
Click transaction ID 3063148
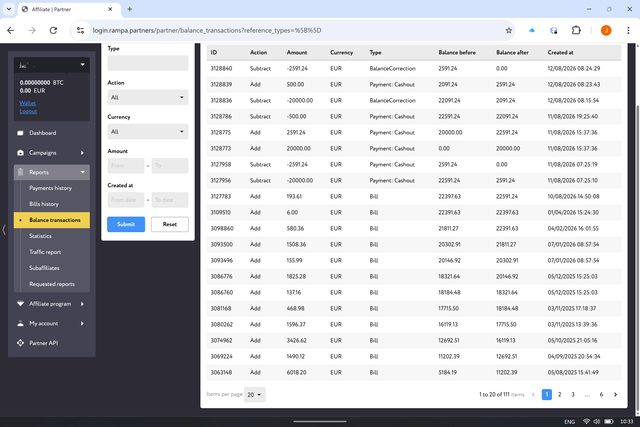[x=221, y=372]
